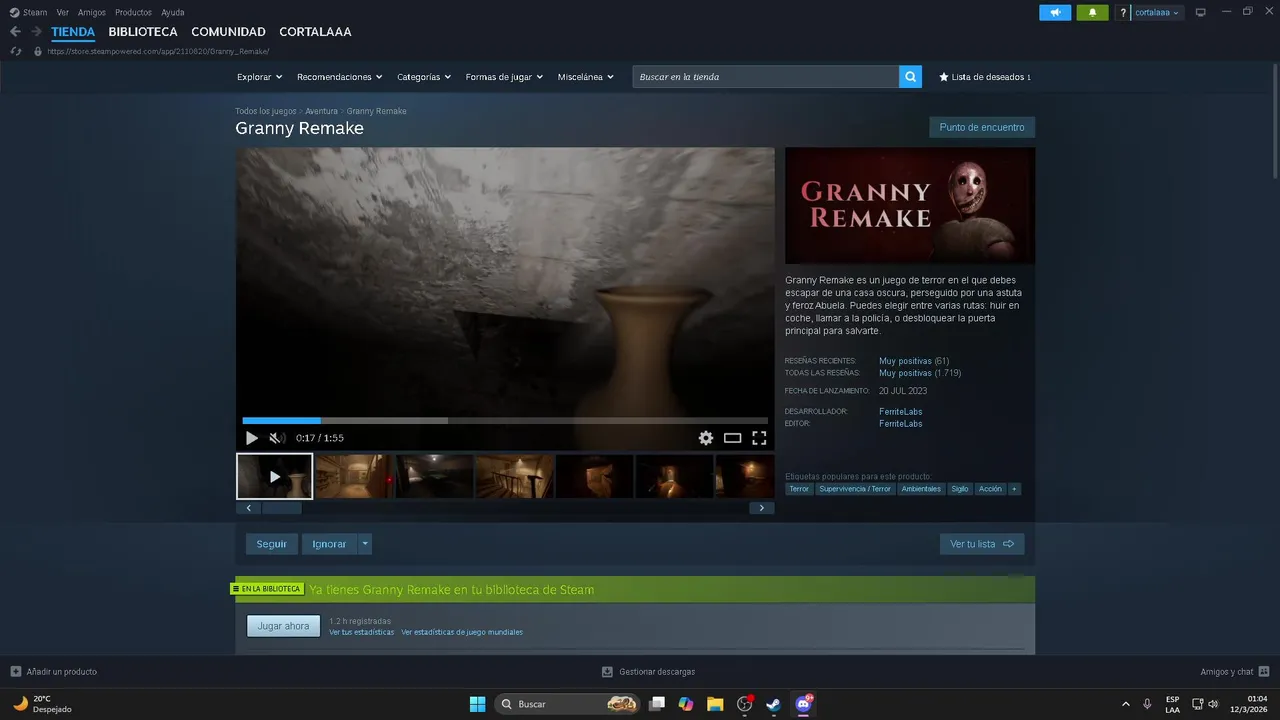Open the CORTALAAA profile tab

(315, 32)
